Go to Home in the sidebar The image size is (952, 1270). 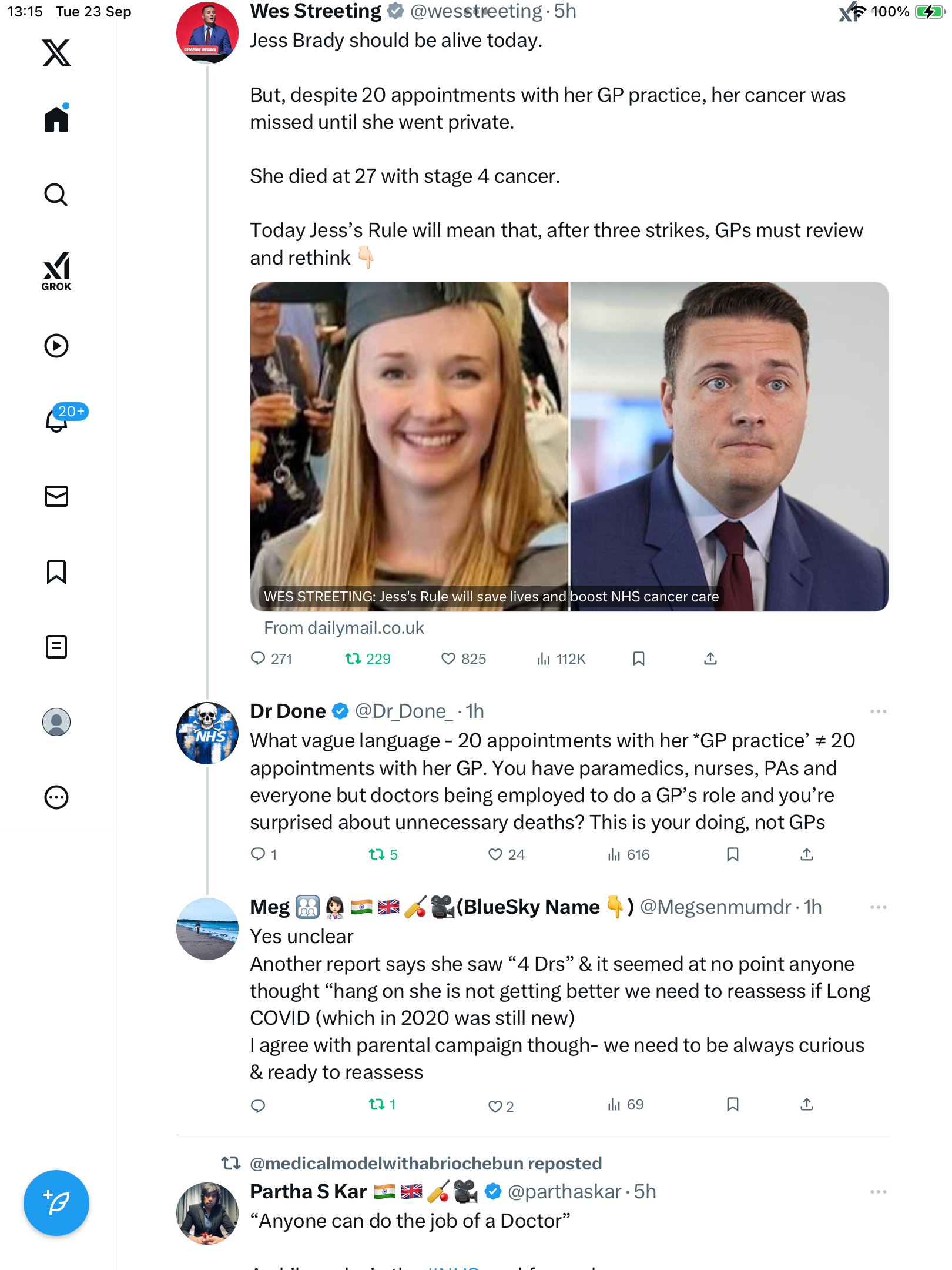click(x=56, y=119)
